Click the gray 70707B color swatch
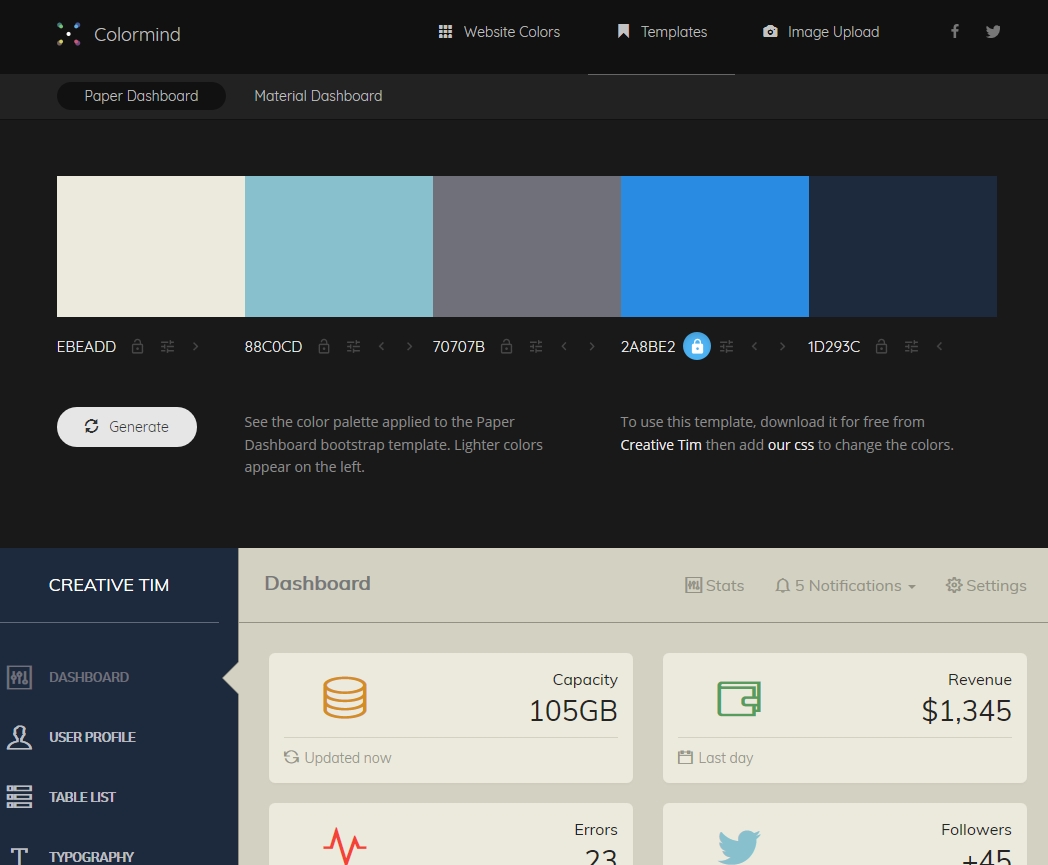The width and height of the screenshot is (1048, 865). [x=526, y=246]
